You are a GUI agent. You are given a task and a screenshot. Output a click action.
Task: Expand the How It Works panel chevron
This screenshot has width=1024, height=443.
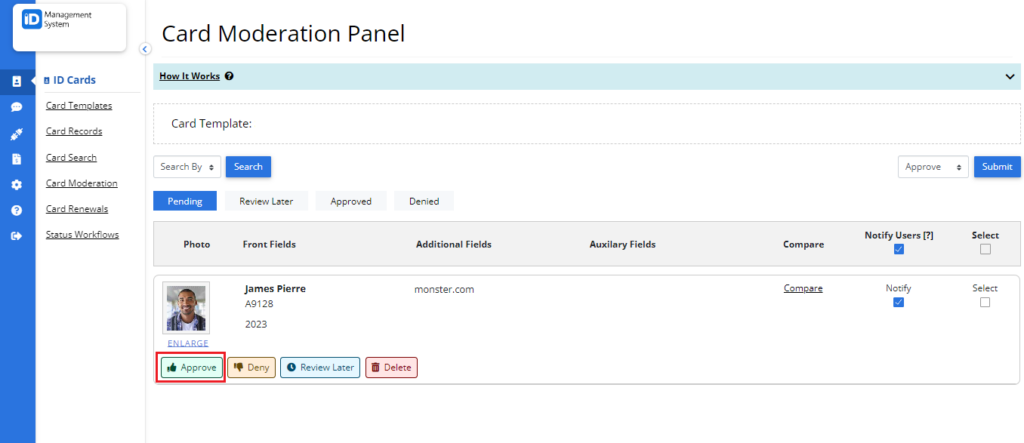tap(1009, 76)
